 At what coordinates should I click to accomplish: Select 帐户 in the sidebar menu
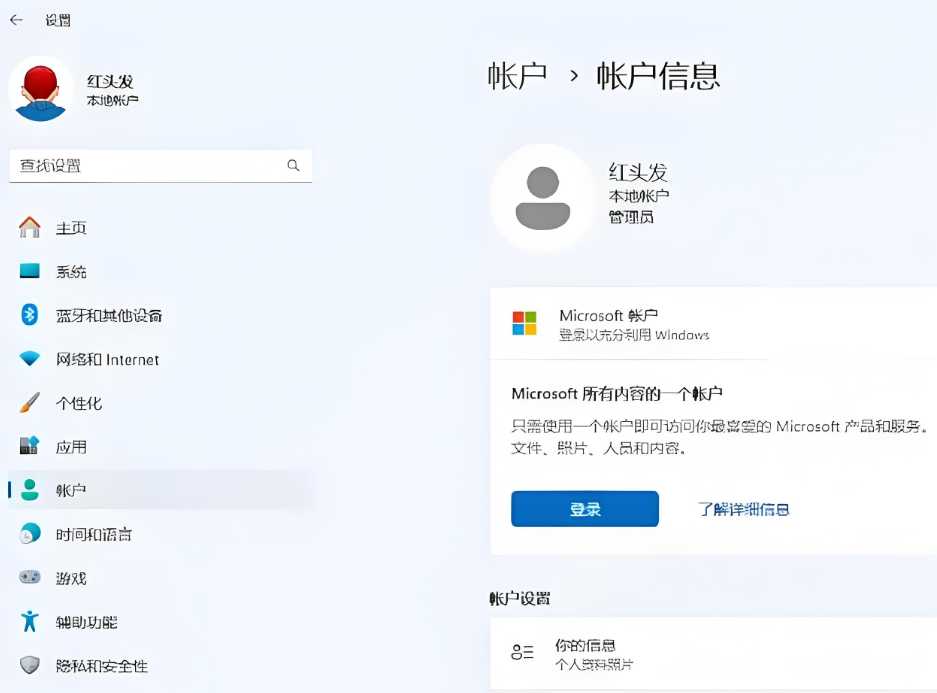(70, 490)
